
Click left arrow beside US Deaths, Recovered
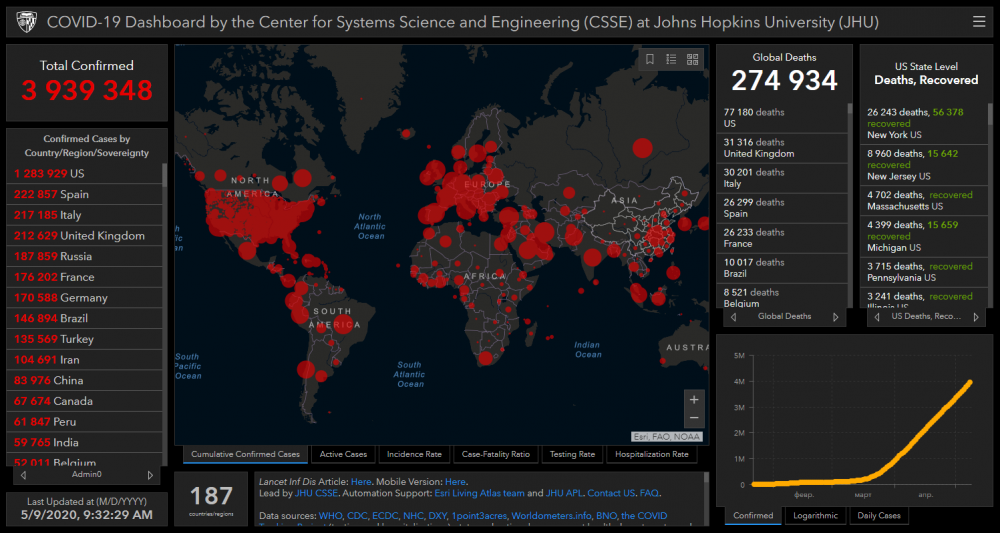pos(877,317)
